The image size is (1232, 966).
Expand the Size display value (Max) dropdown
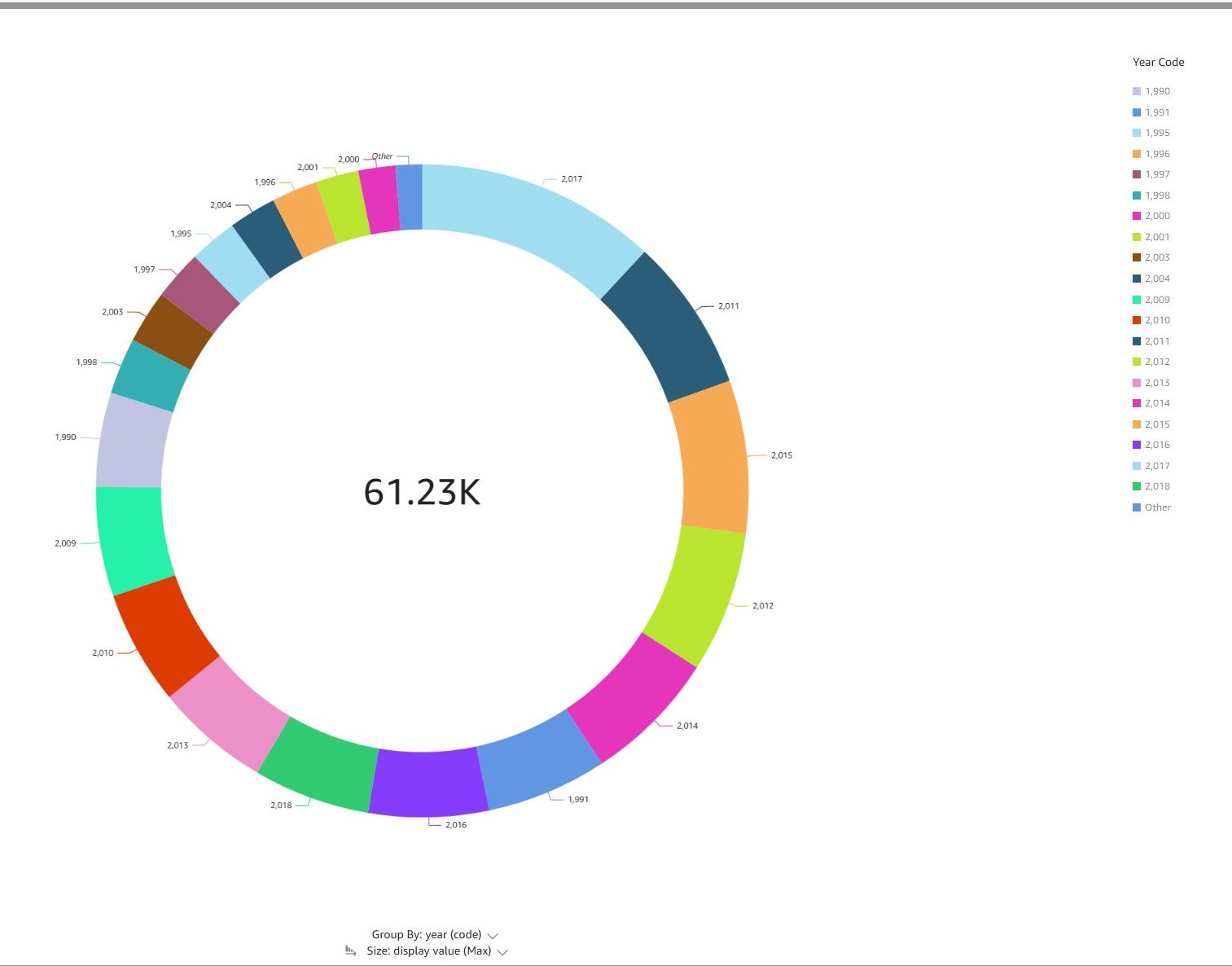[502, 952]
